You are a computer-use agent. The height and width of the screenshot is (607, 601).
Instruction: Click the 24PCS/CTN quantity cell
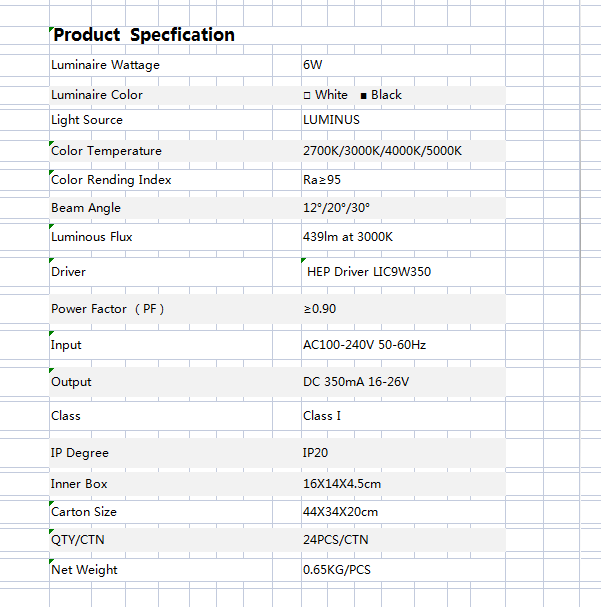[x=336, y=541]
